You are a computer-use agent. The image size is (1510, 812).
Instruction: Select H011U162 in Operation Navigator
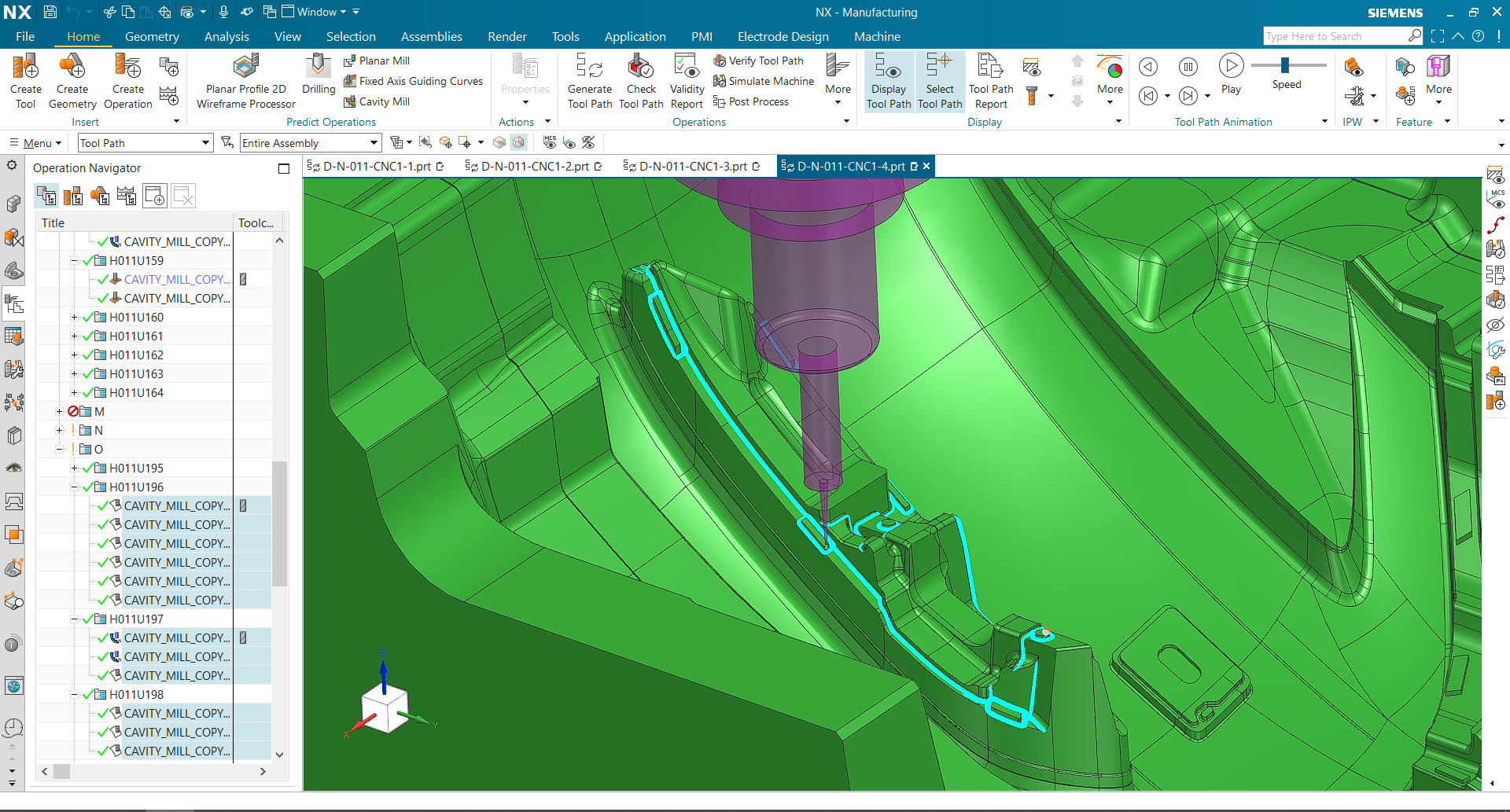(136, 355)
